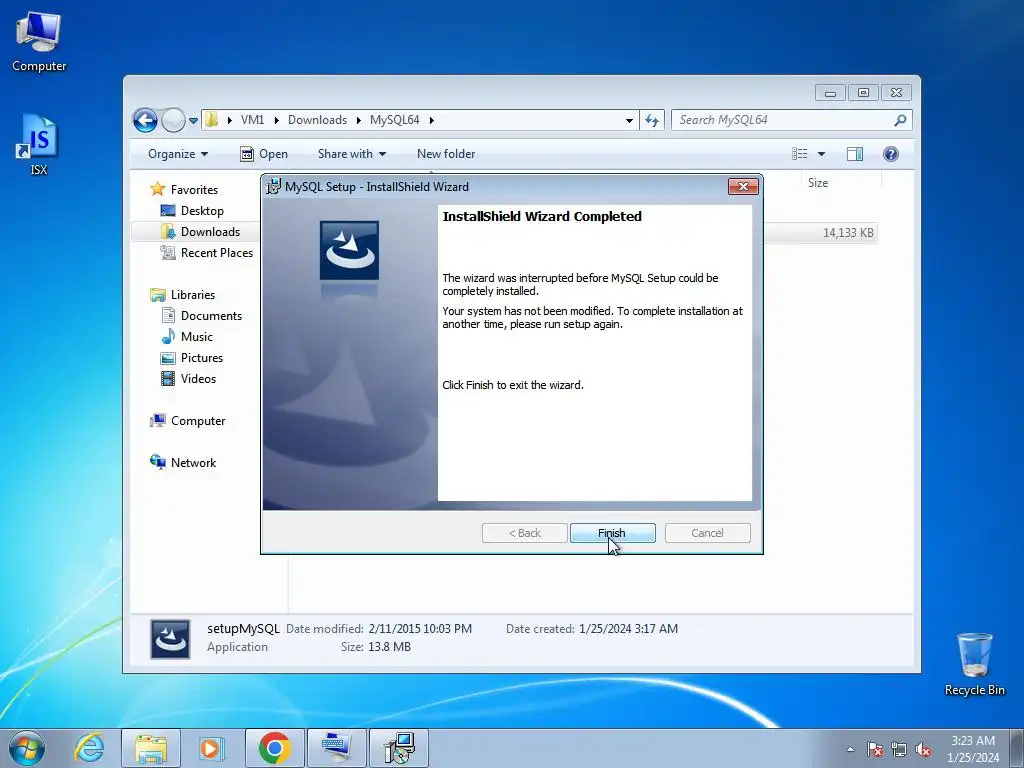Click the Date modified value in details pane
The height and width of the screenshot is (768, 1024).
tap(420, 629)
